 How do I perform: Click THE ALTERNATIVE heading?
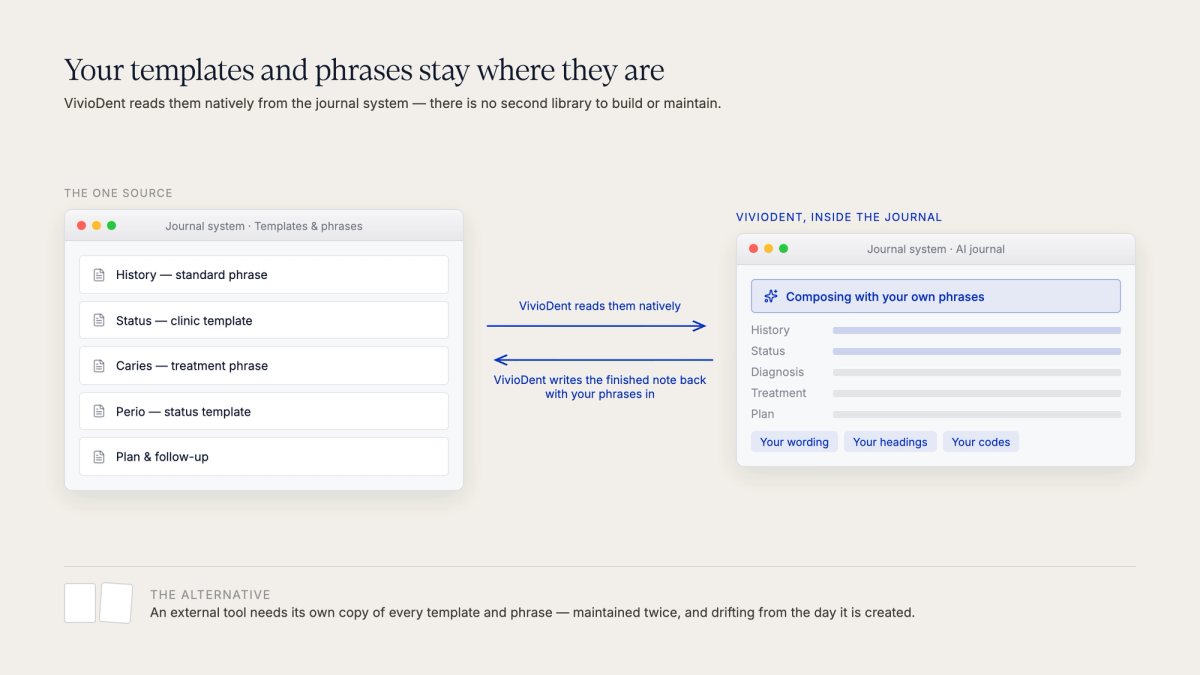[x=210, y=594]
